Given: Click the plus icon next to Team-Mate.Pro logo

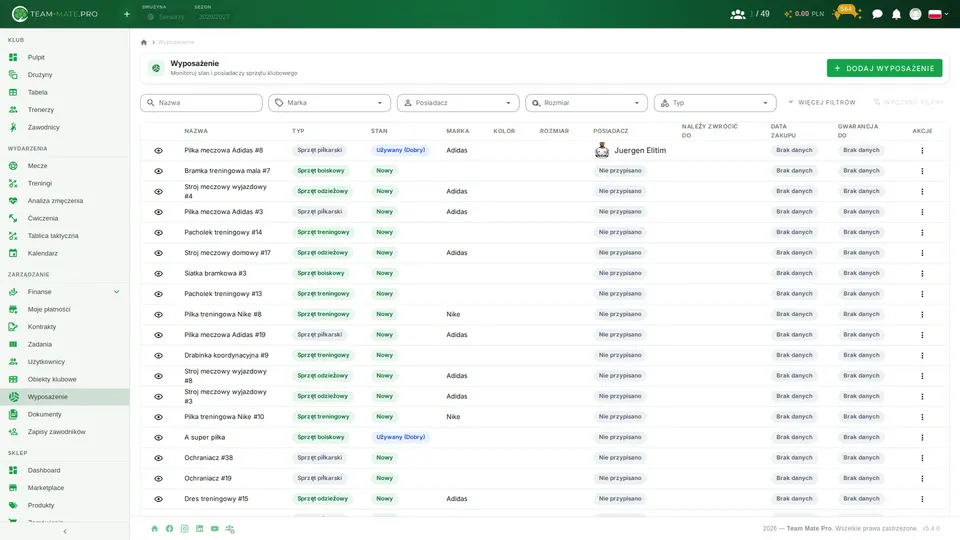Looking at the screenshot, I should click(127, 14).
